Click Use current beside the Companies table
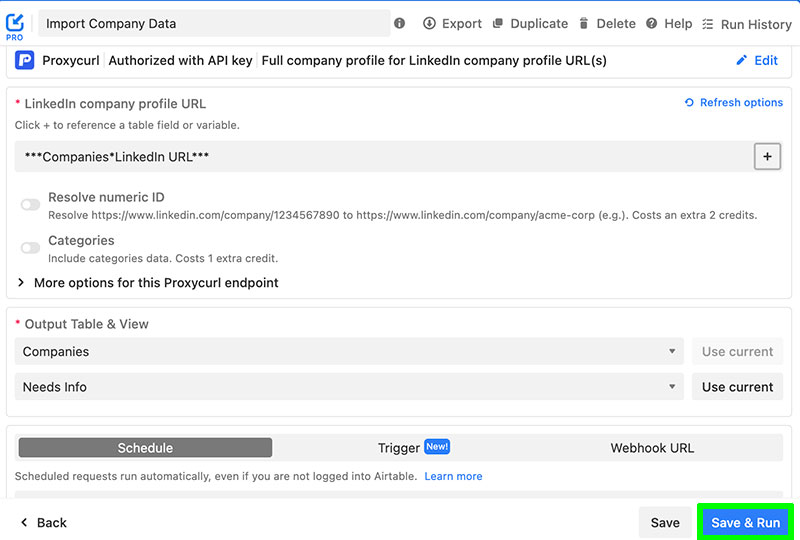800x540 pixels. pos(737,351)
